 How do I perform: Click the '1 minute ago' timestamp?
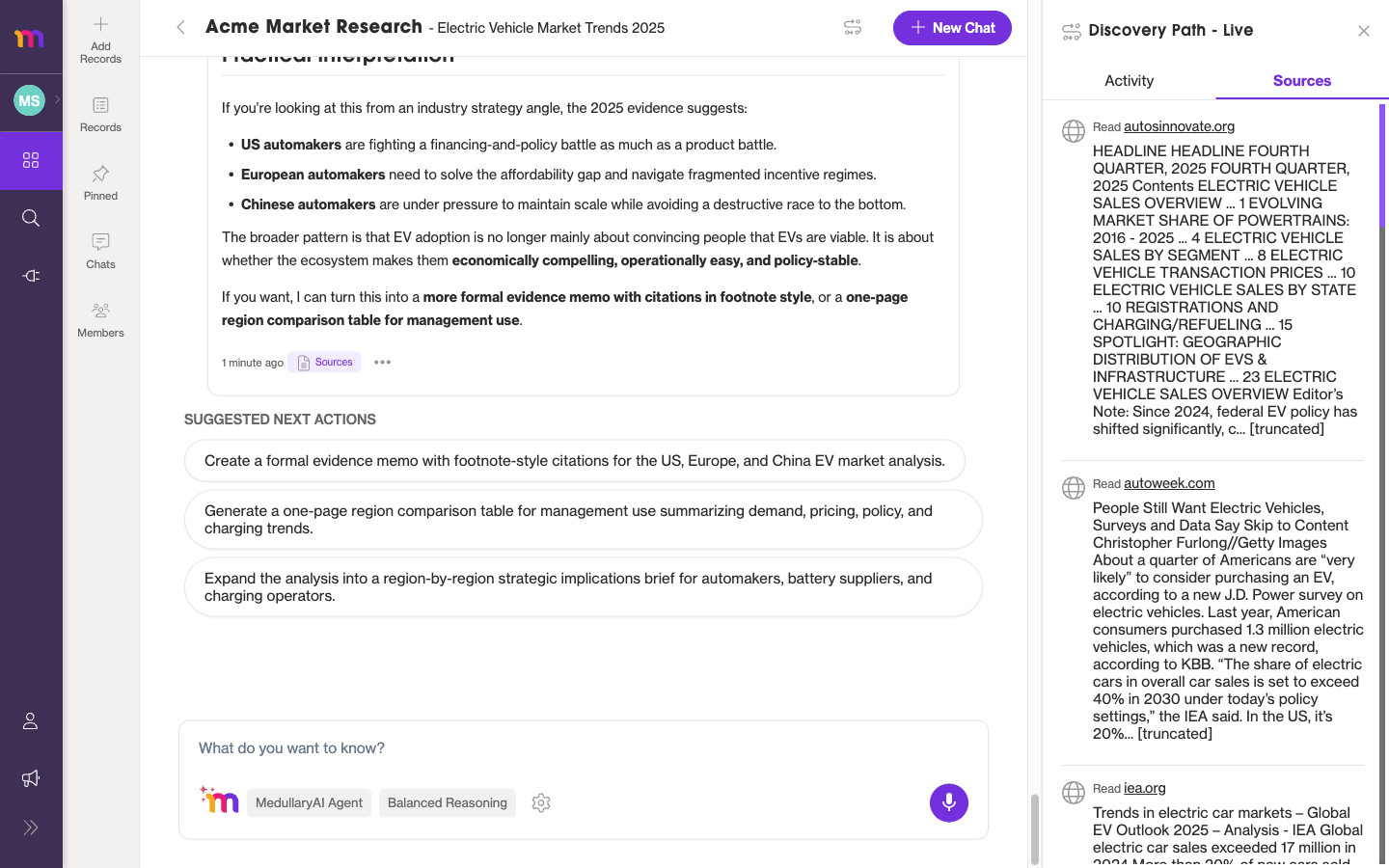(253, 363)
